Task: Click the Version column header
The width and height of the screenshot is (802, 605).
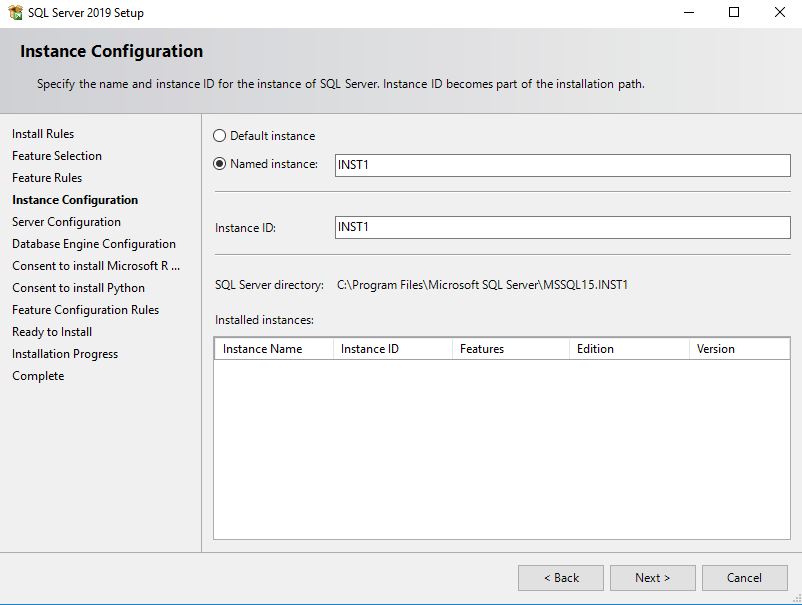Action: pos(740,348)
